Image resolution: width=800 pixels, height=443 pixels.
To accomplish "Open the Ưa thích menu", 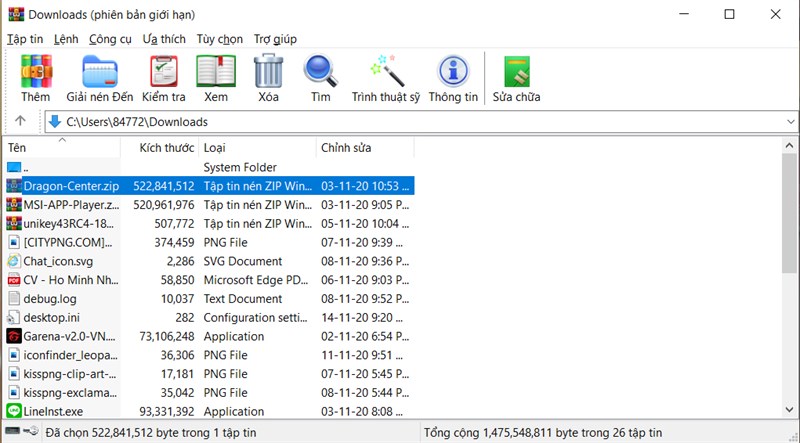I will point(164,39).
